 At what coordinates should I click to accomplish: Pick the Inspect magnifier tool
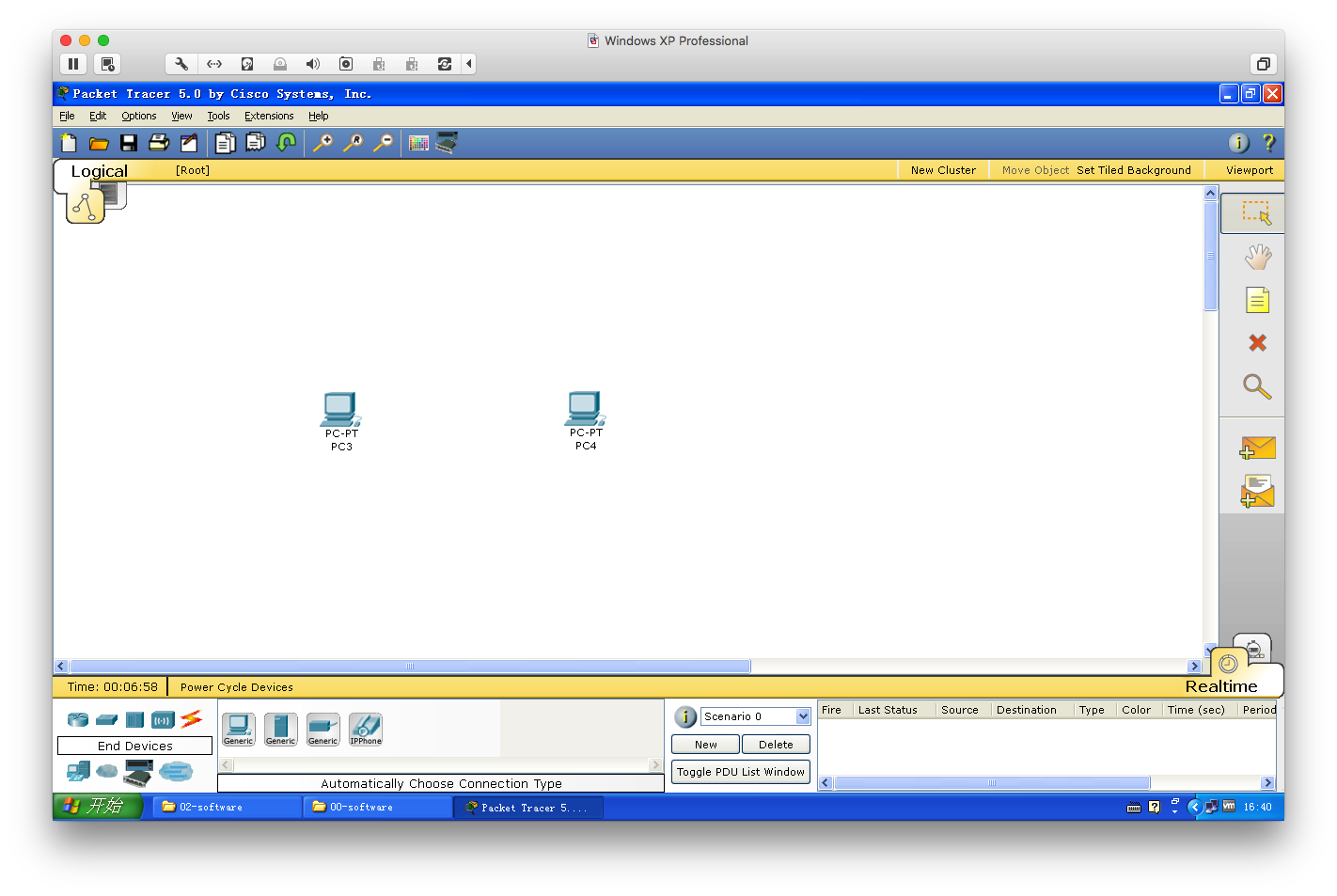click(x=1257, y=386)
